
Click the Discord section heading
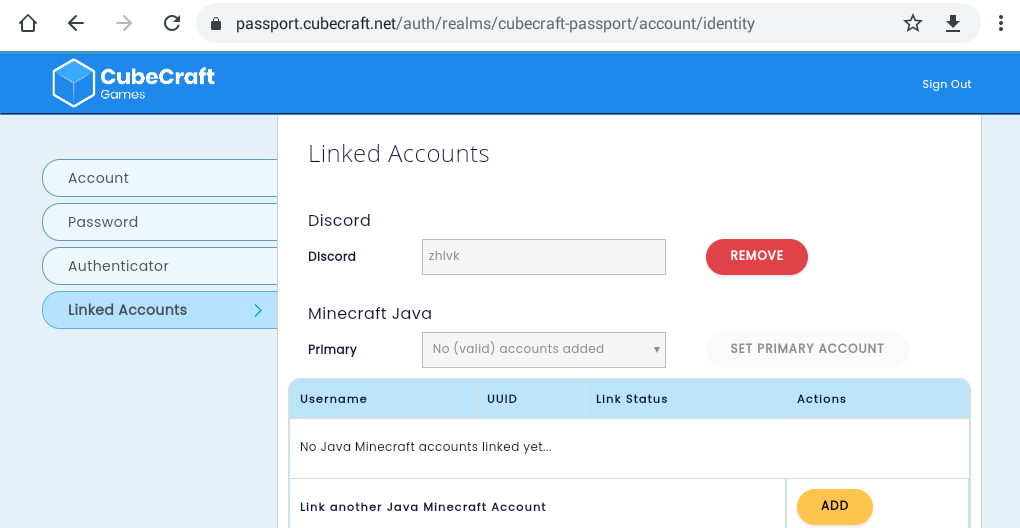[339, 220]
